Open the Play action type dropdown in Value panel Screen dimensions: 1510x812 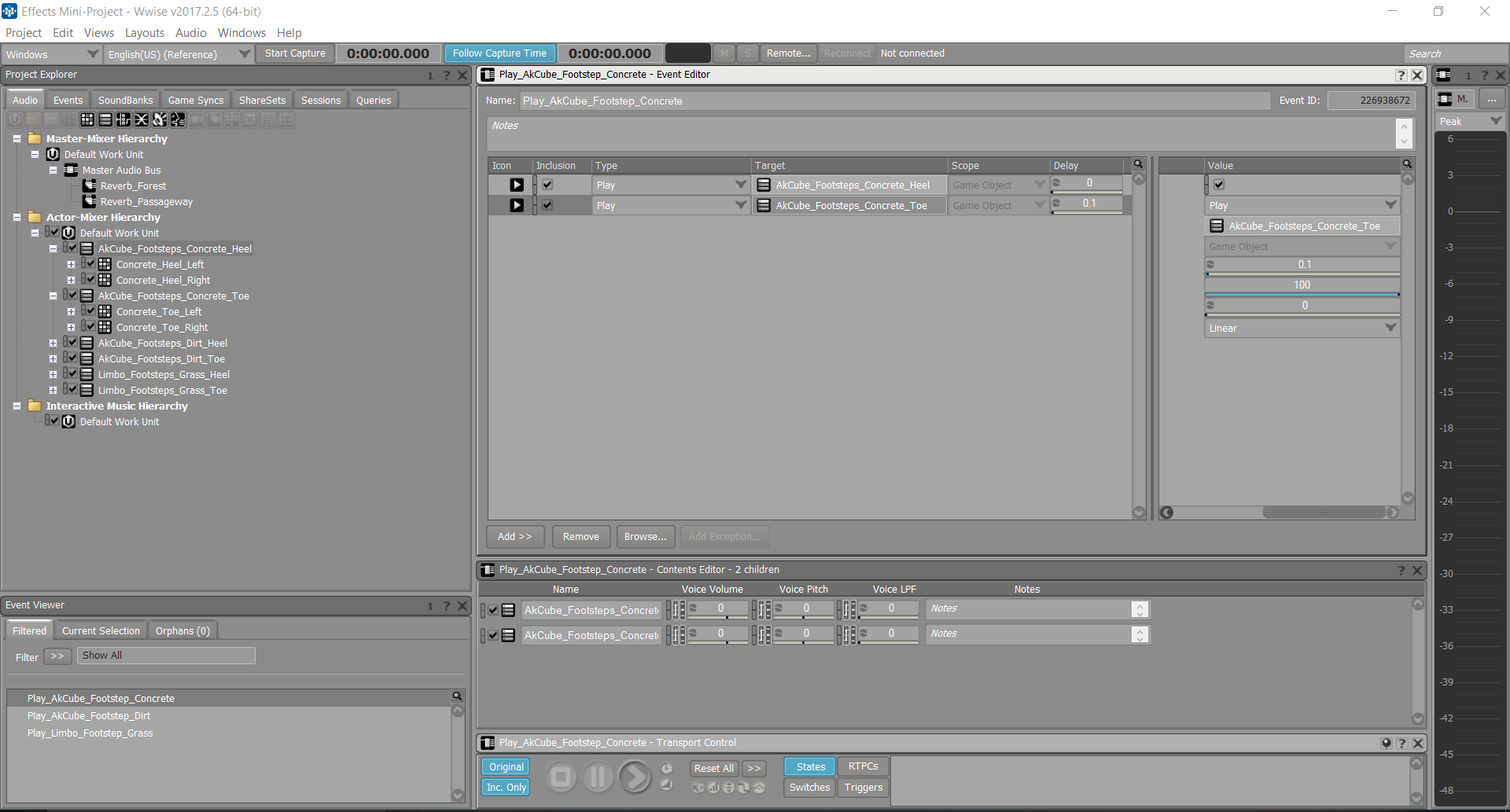coord(1302,205)
